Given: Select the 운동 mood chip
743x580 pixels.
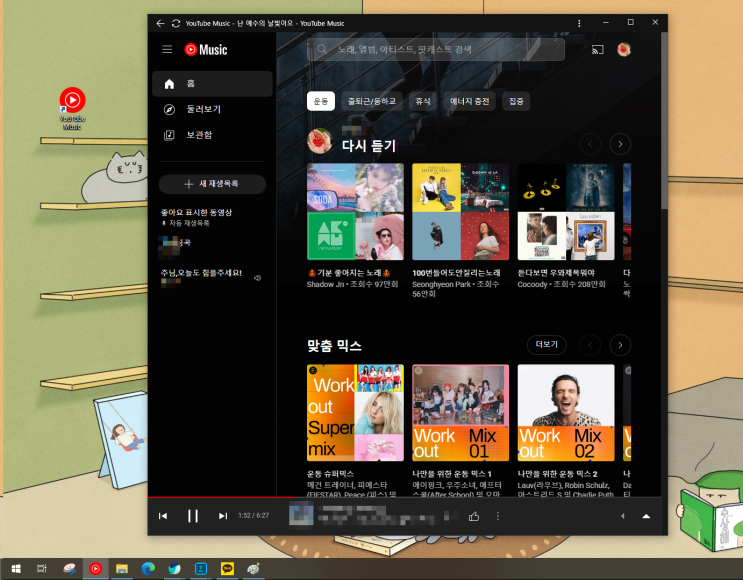Looking at the screenshot, I should (x=321, y=101).
